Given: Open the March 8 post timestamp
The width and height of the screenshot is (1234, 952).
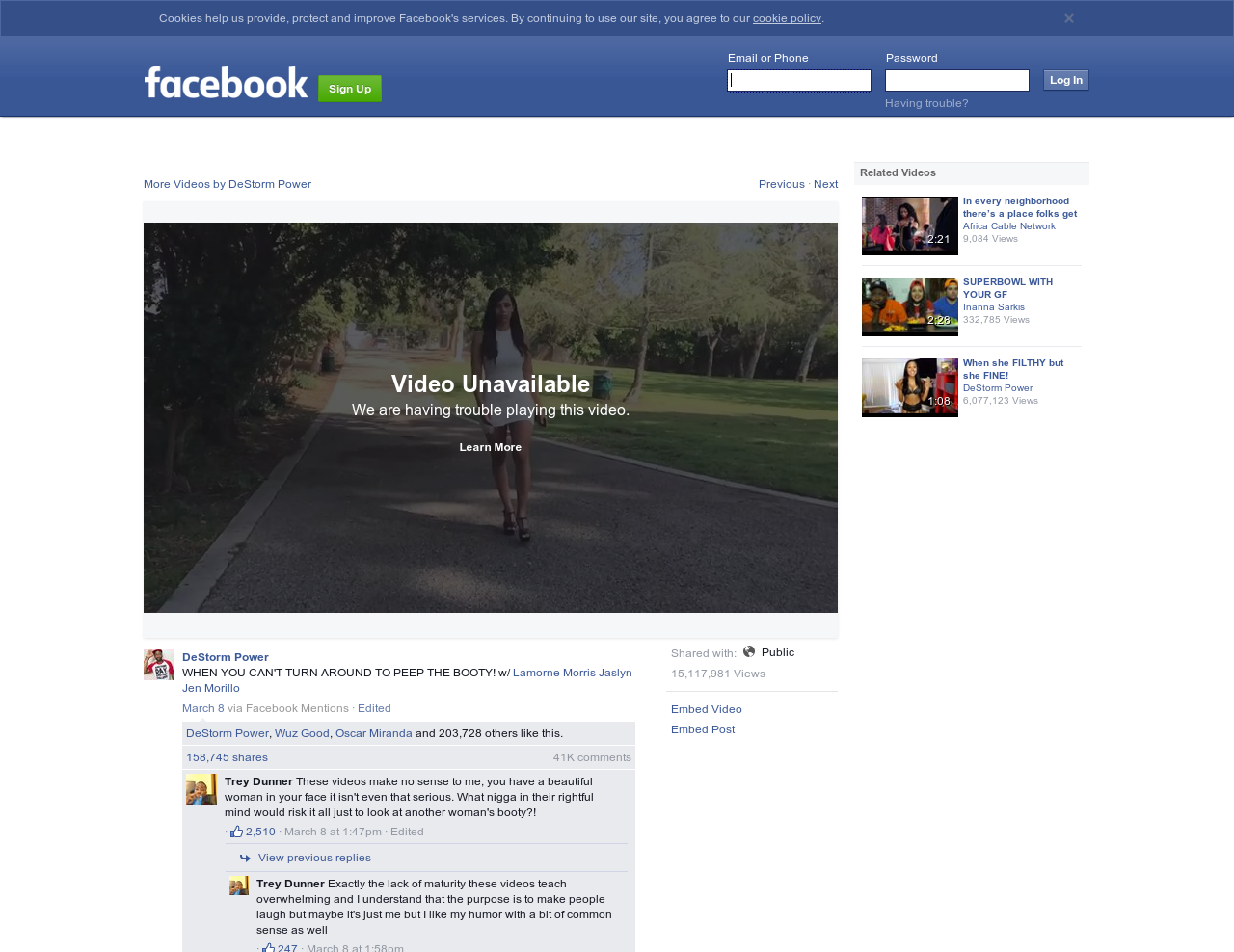Looking at the screenshot, I should coord(203,708).
